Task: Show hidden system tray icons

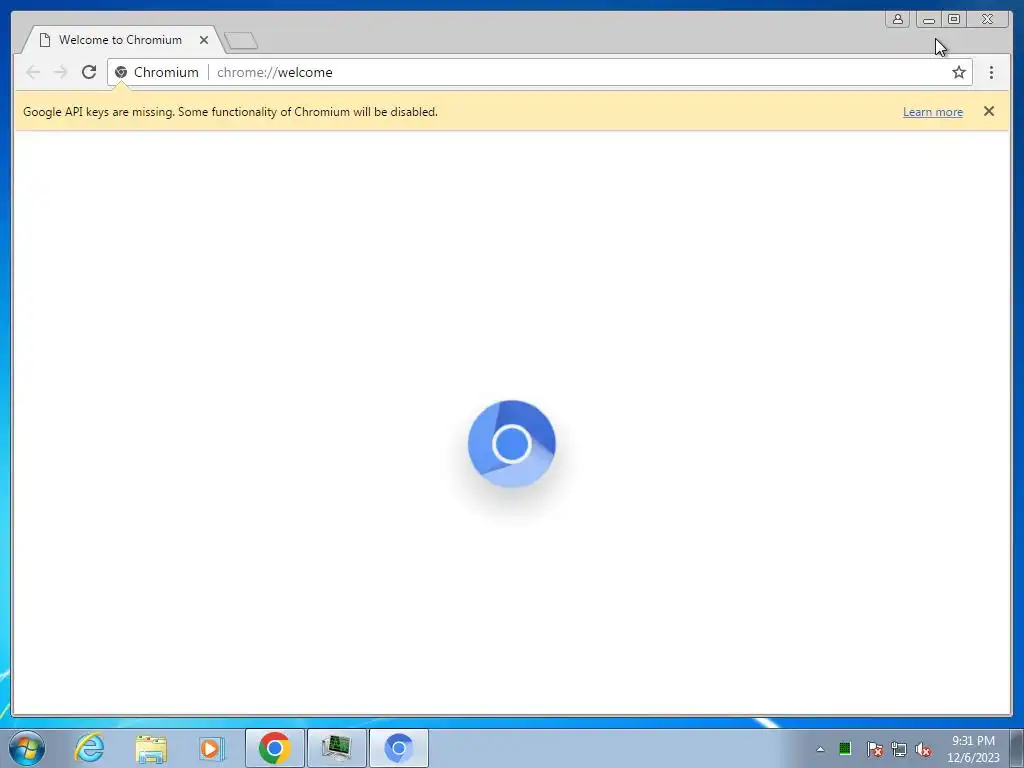Action: [820, 749]
